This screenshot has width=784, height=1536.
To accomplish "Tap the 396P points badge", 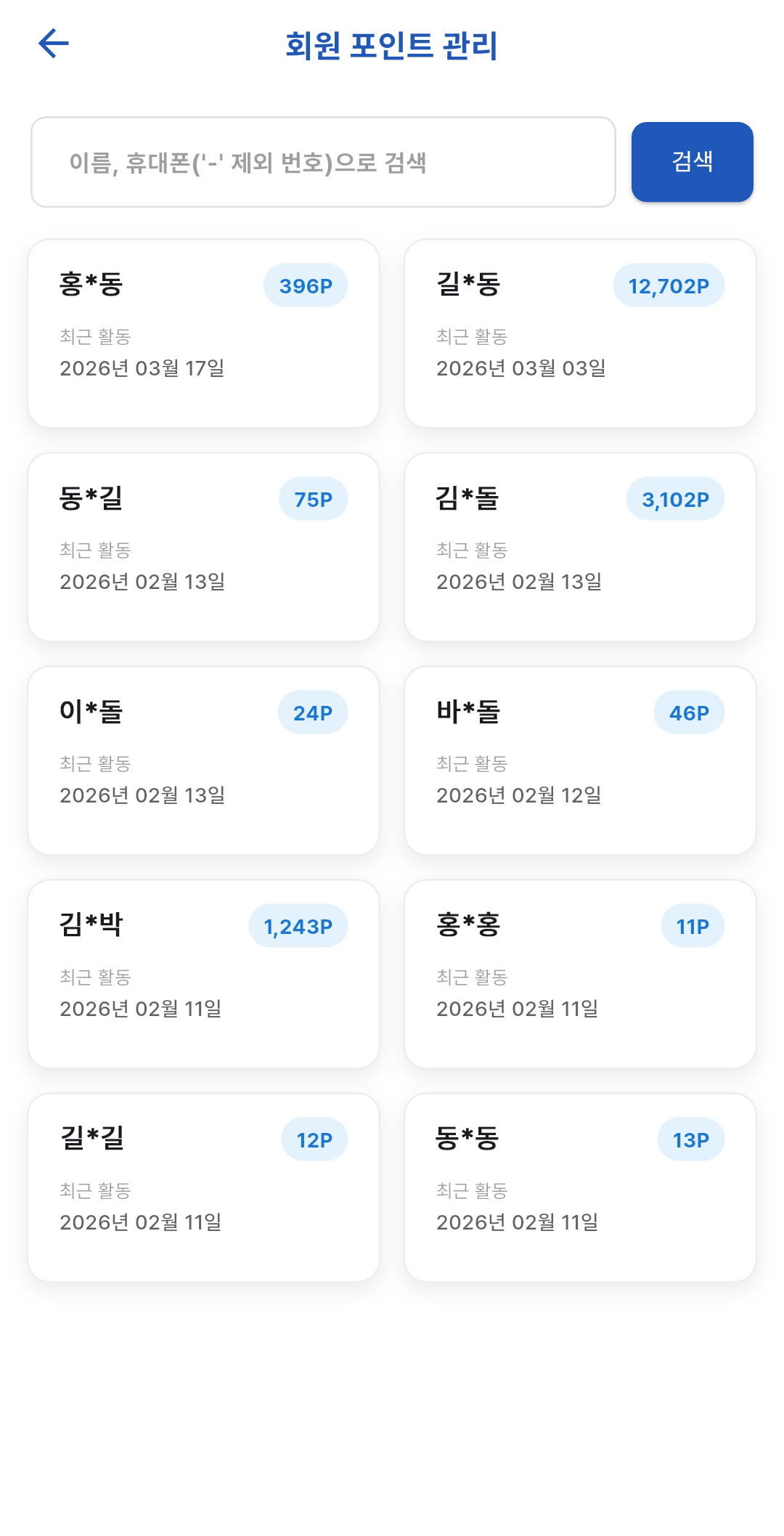I will [x=306, y=285].
